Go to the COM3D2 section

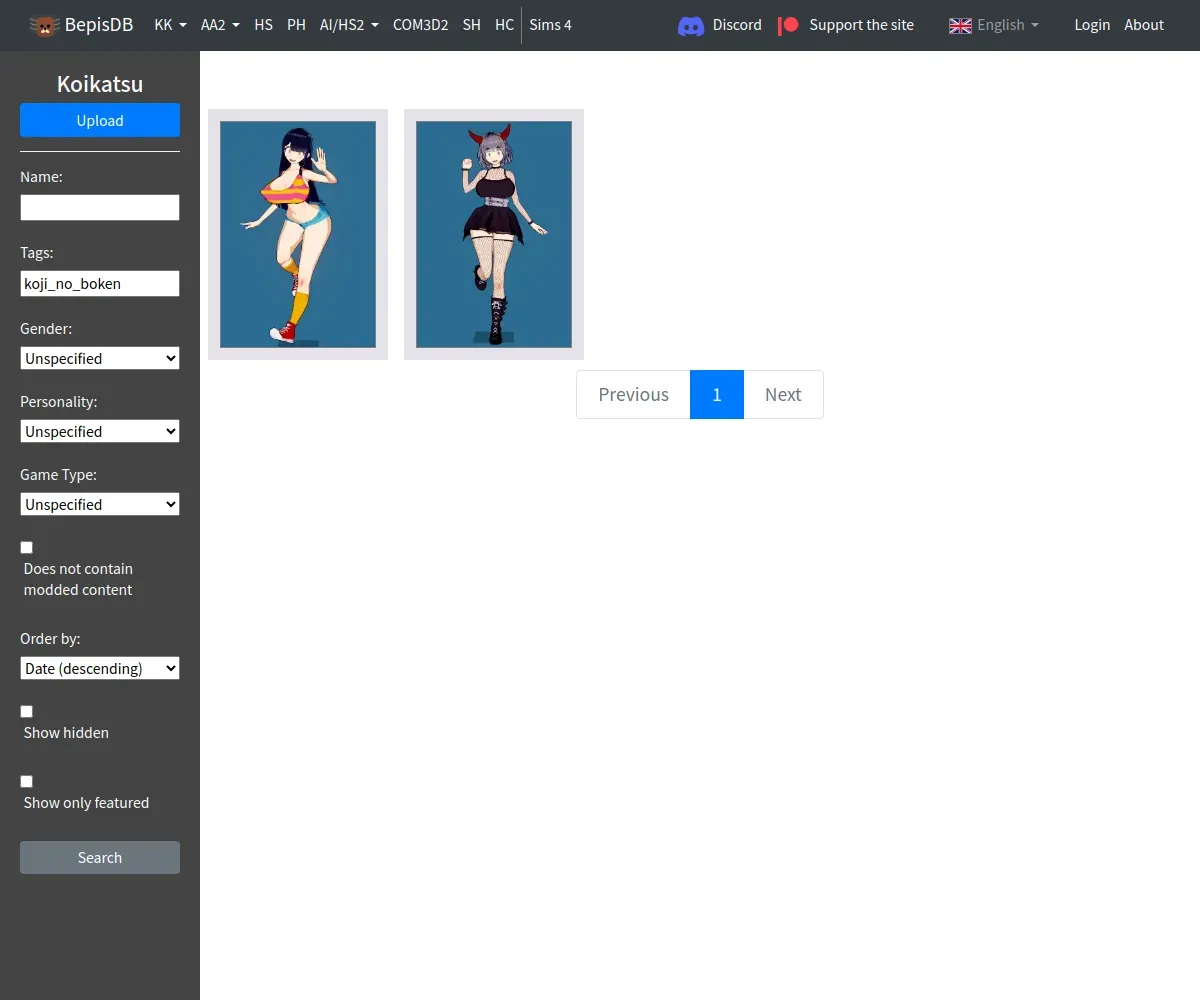(420, 25)
